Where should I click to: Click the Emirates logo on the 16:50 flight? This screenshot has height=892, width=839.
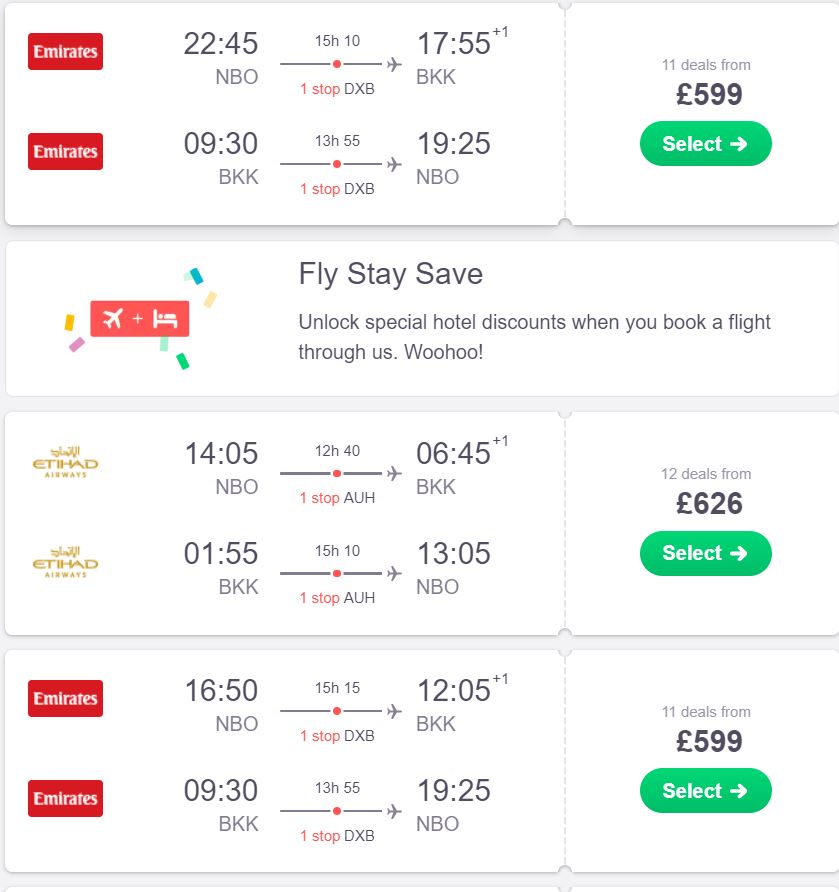[x=65, y=698]
